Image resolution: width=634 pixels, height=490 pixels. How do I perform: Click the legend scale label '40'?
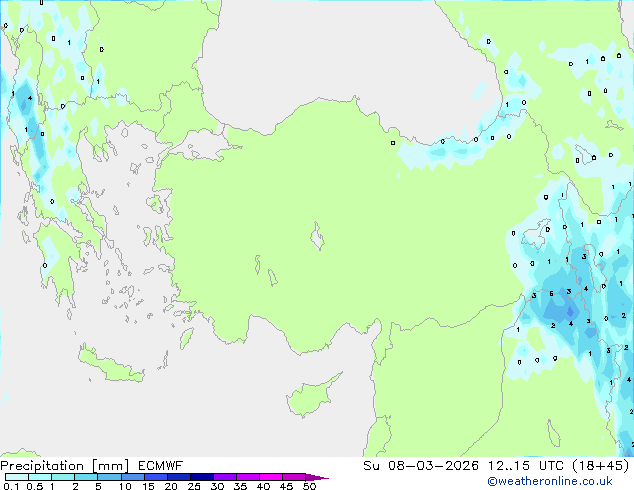263,486
